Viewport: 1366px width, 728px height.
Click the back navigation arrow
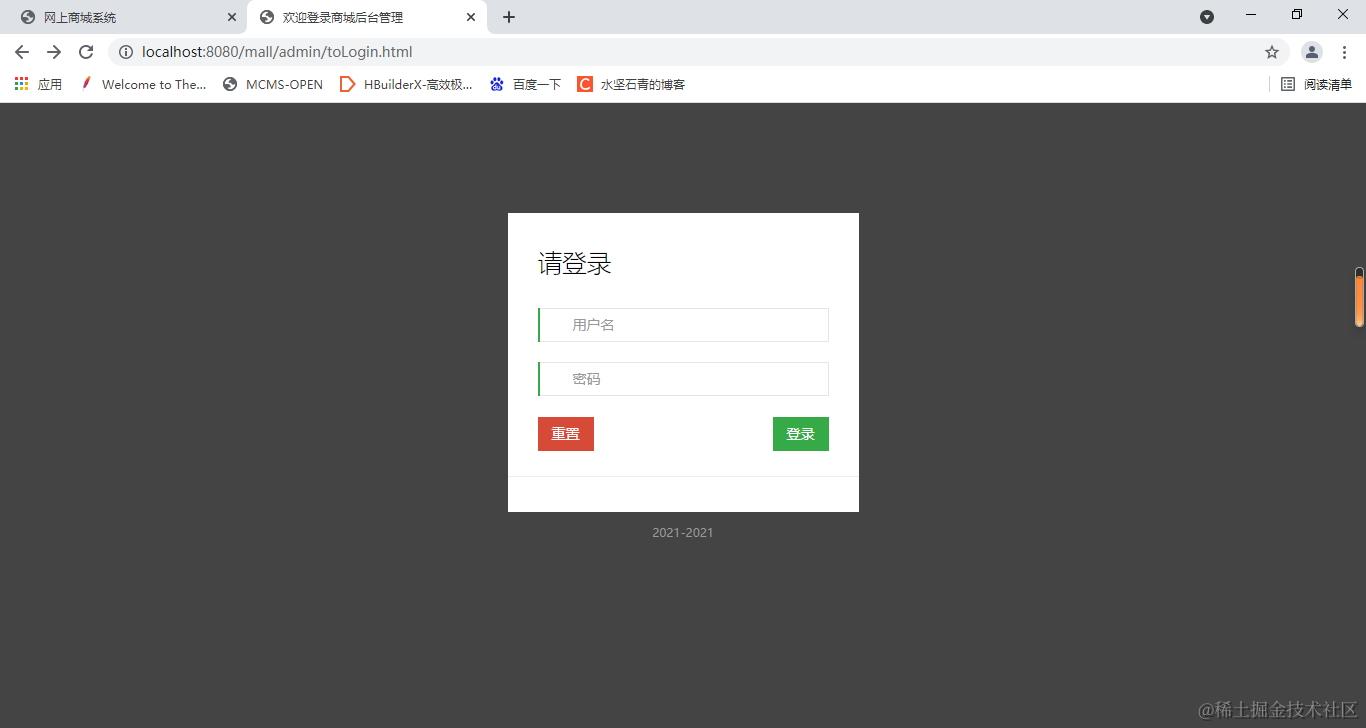[22, 52]
